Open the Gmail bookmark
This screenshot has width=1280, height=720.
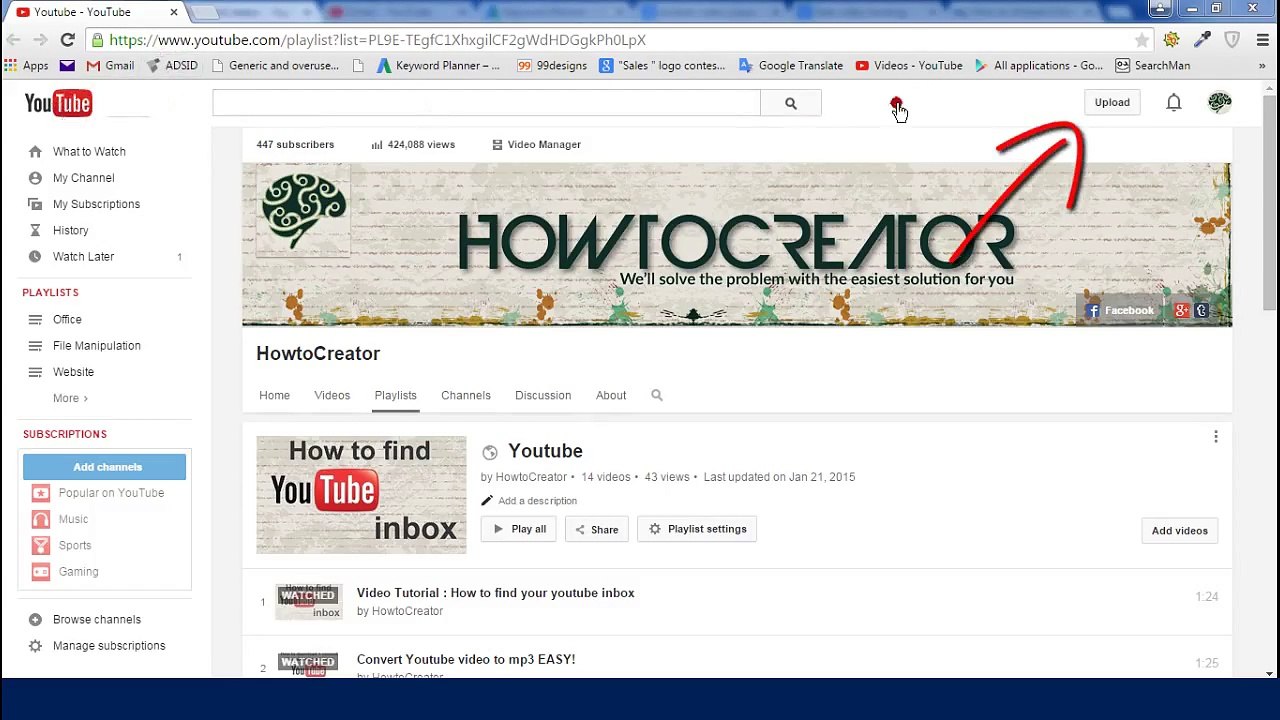click(110, 65)
